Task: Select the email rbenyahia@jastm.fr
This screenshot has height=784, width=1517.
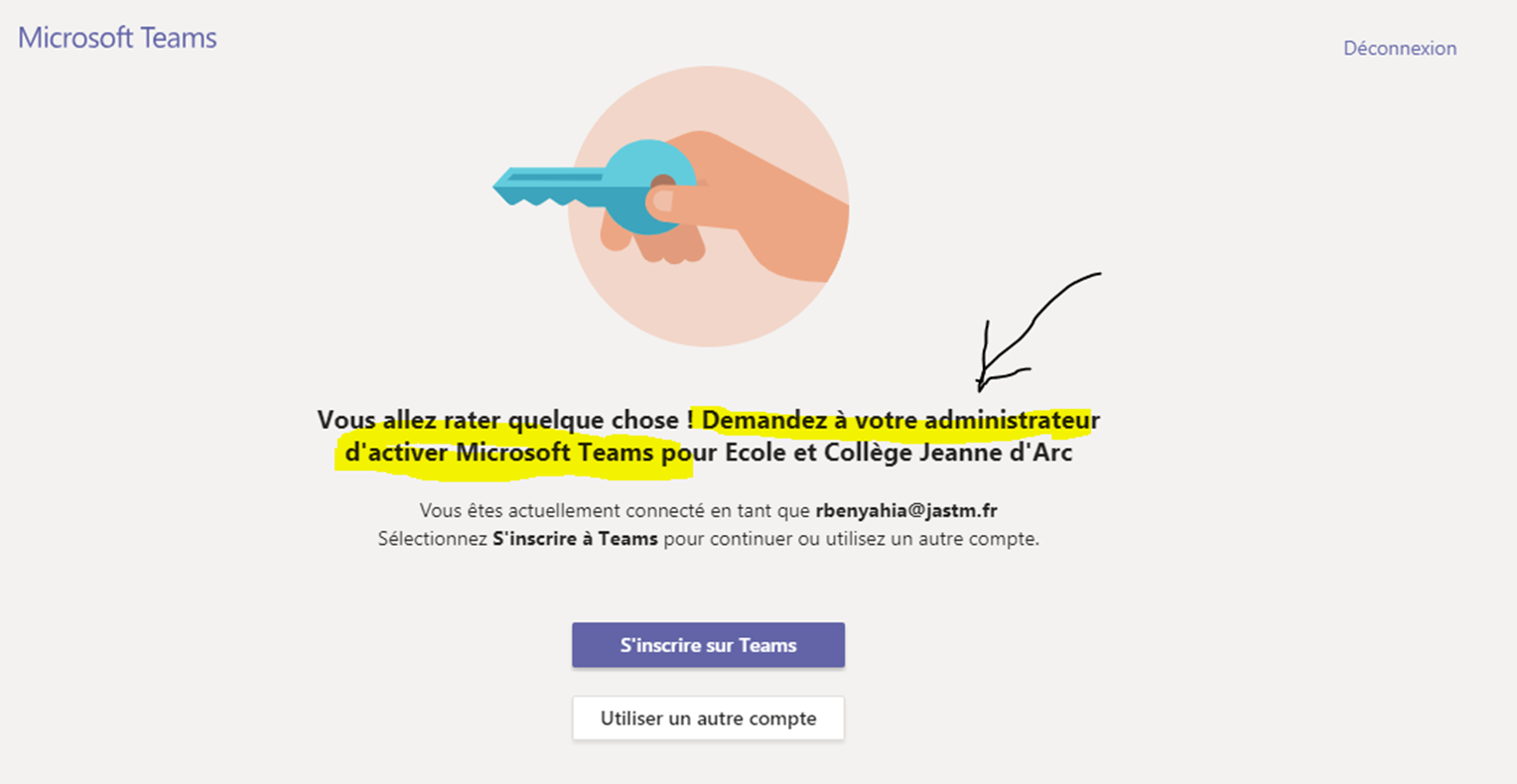Action: (x=905, y=511)
